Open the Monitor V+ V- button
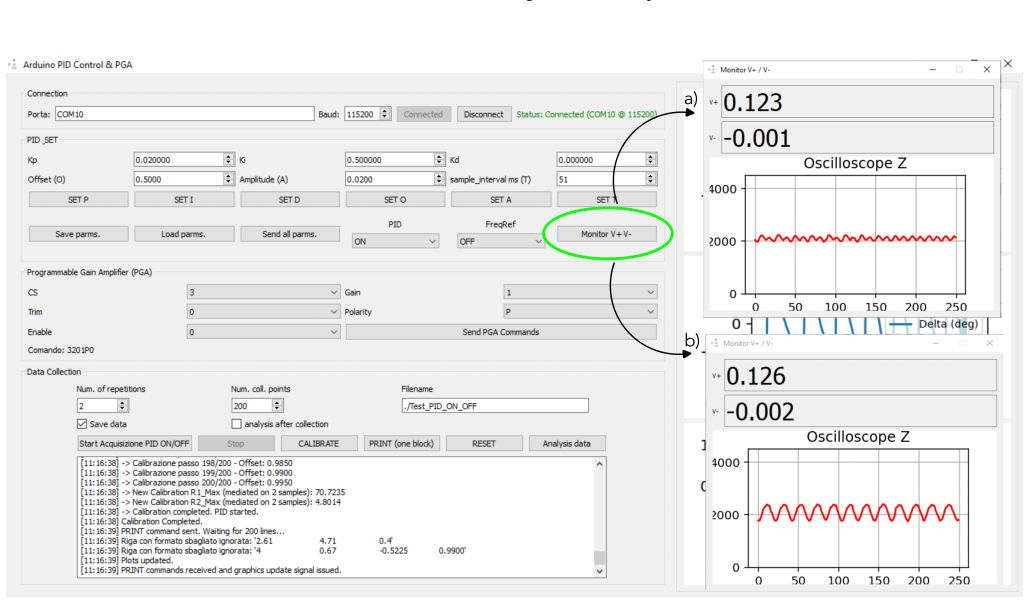The image size is (1029, 603). point(606,234)
